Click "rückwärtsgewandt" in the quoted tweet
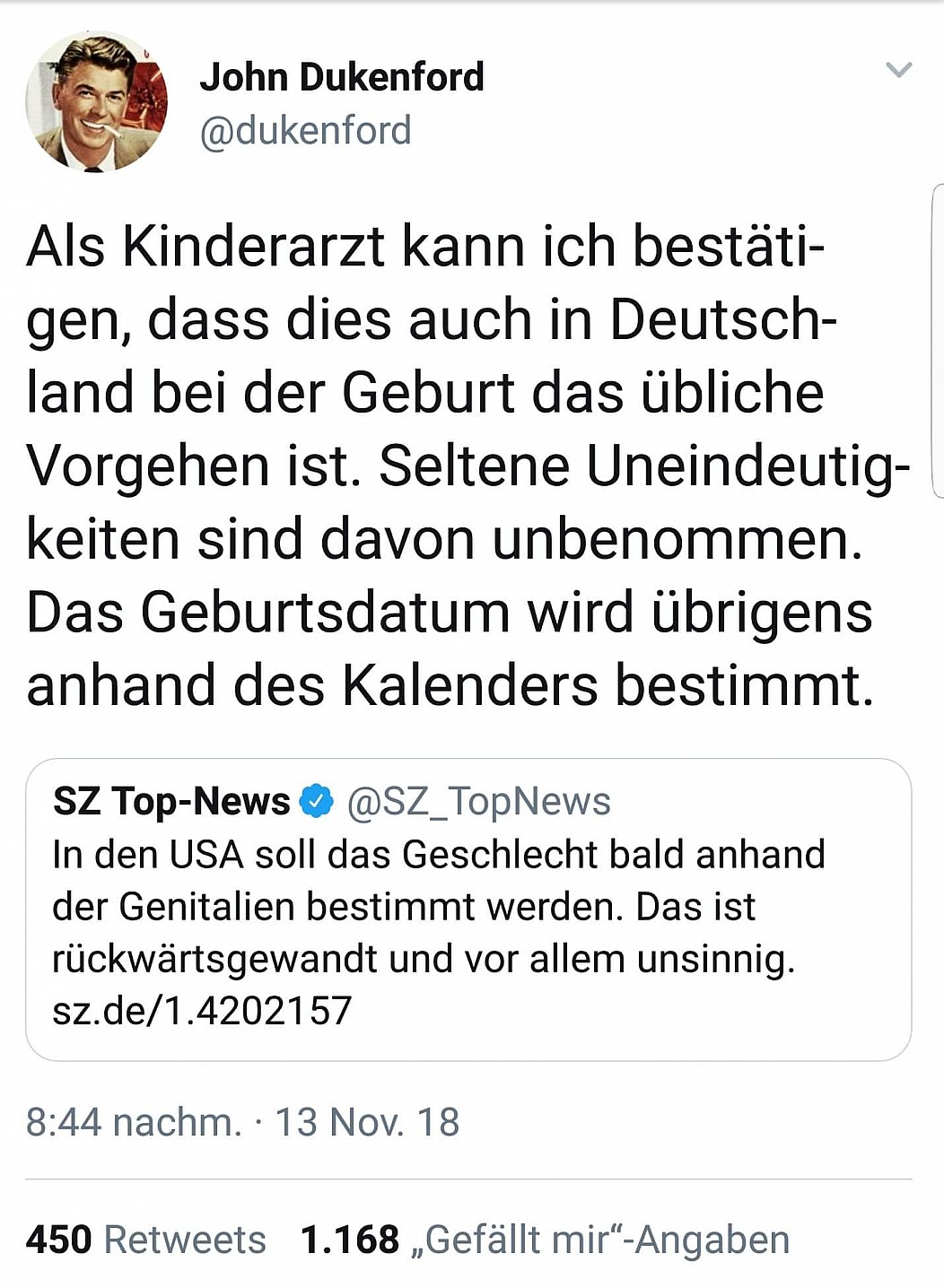This screenshot has height=1288, width=944. point(214,959)
